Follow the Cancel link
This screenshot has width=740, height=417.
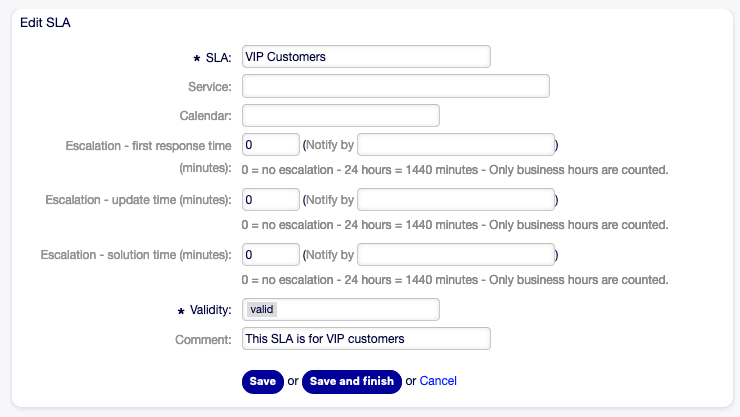(x=438, y=381)
